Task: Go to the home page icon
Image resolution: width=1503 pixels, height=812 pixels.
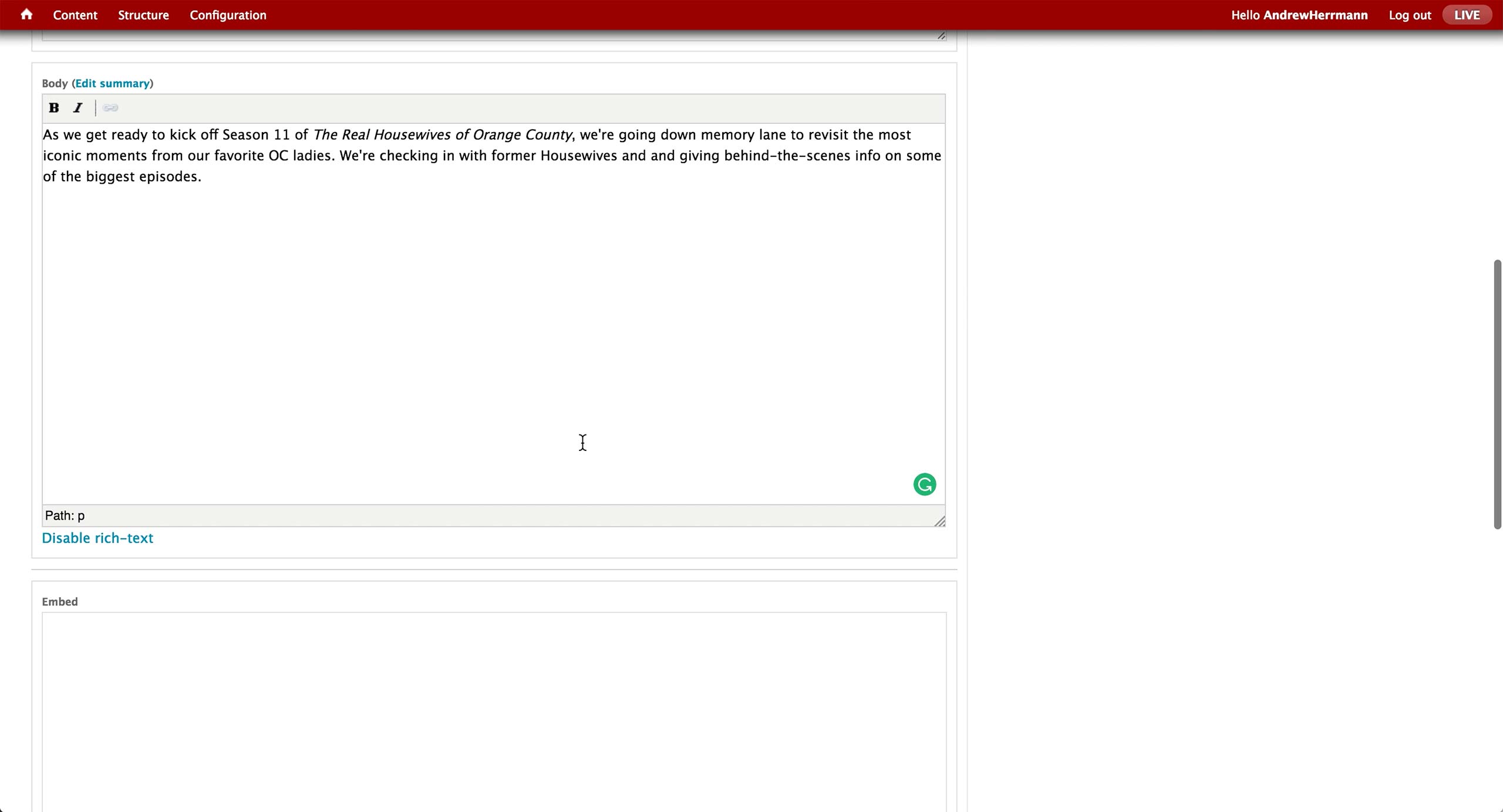Action: (26, 15)
